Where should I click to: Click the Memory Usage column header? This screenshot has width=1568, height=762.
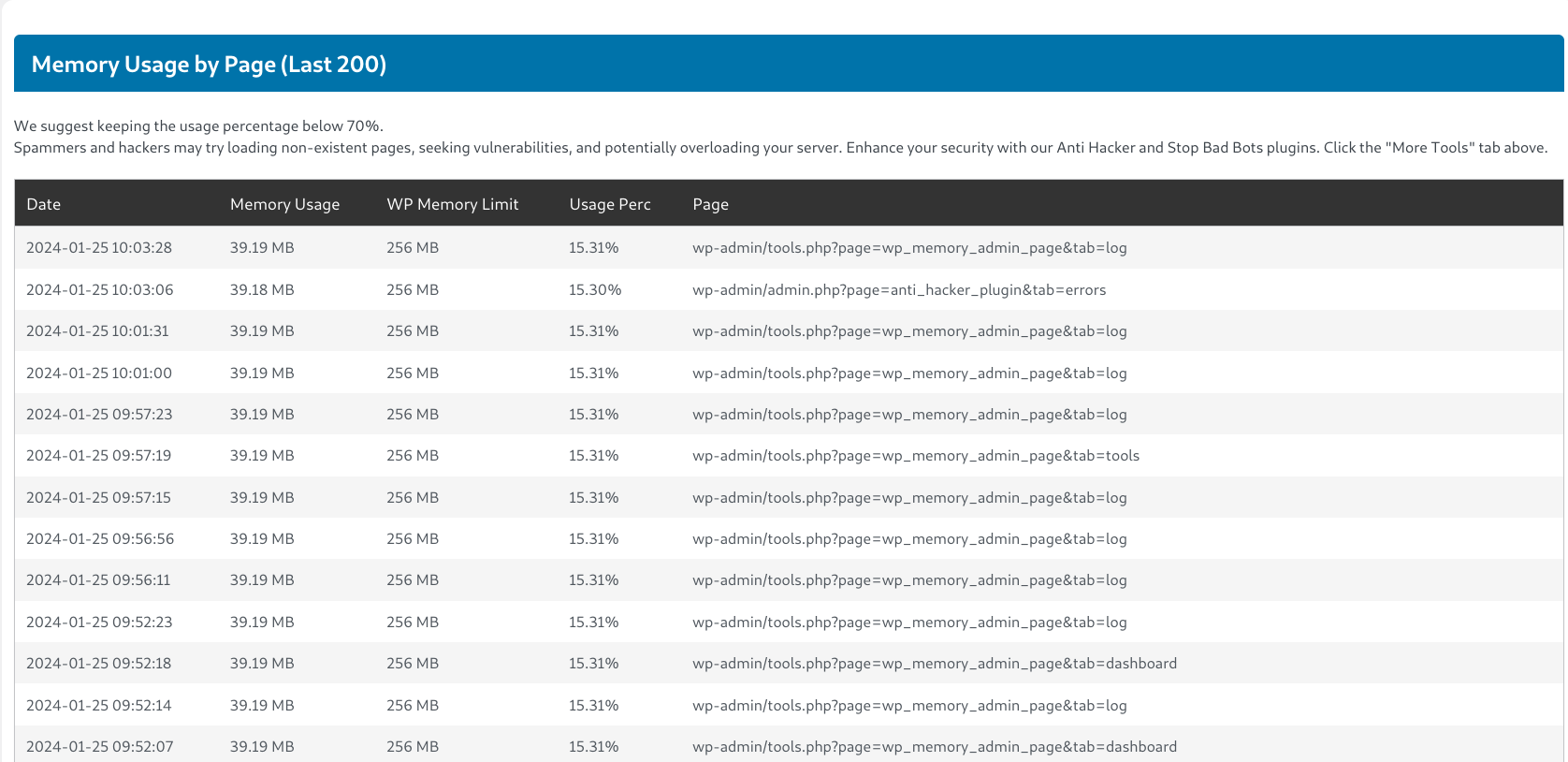(x=284, y=204)
